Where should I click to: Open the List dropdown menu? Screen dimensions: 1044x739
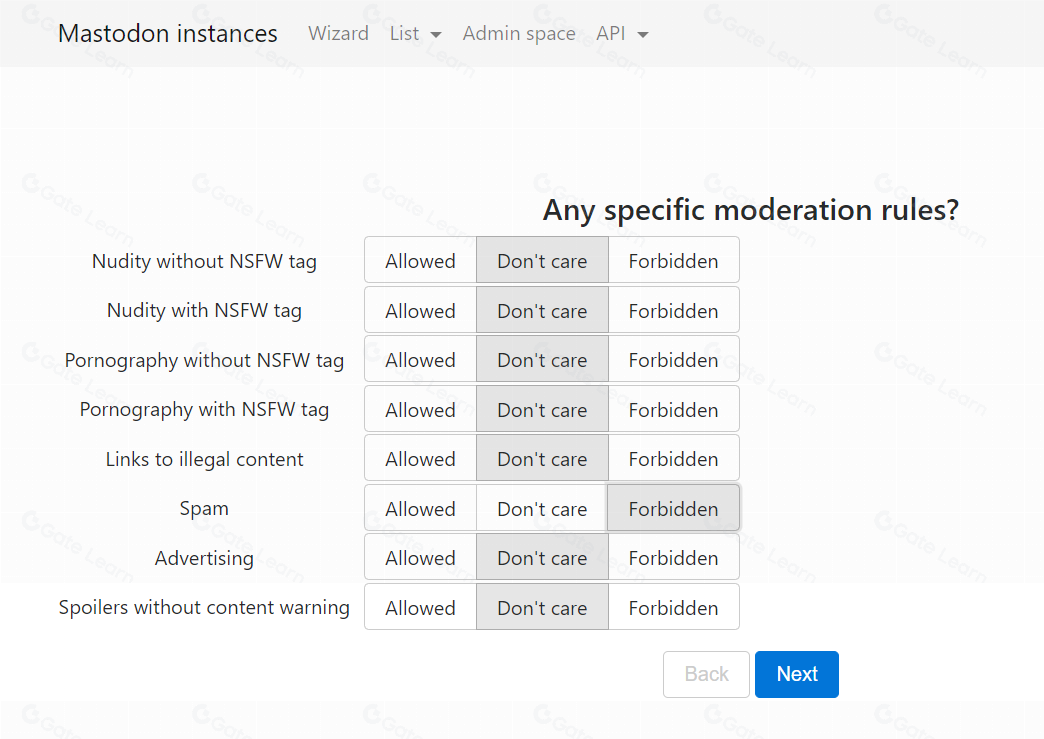tap(415, 34)
